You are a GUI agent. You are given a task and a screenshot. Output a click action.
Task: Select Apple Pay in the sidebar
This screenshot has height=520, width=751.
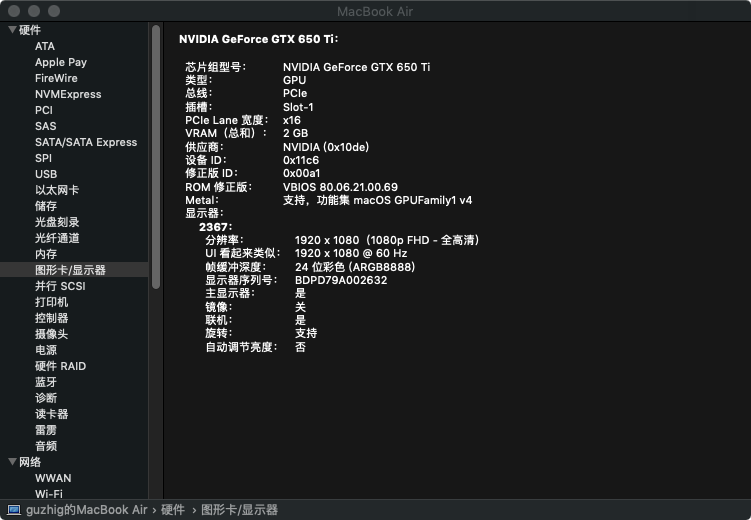pyautogui.click(x=61, y=62)
